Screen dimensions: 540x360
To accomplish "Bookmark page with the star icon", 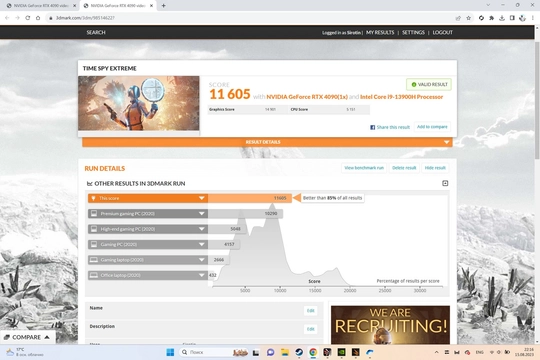I will pyautogui.click(x=468, y=18).
